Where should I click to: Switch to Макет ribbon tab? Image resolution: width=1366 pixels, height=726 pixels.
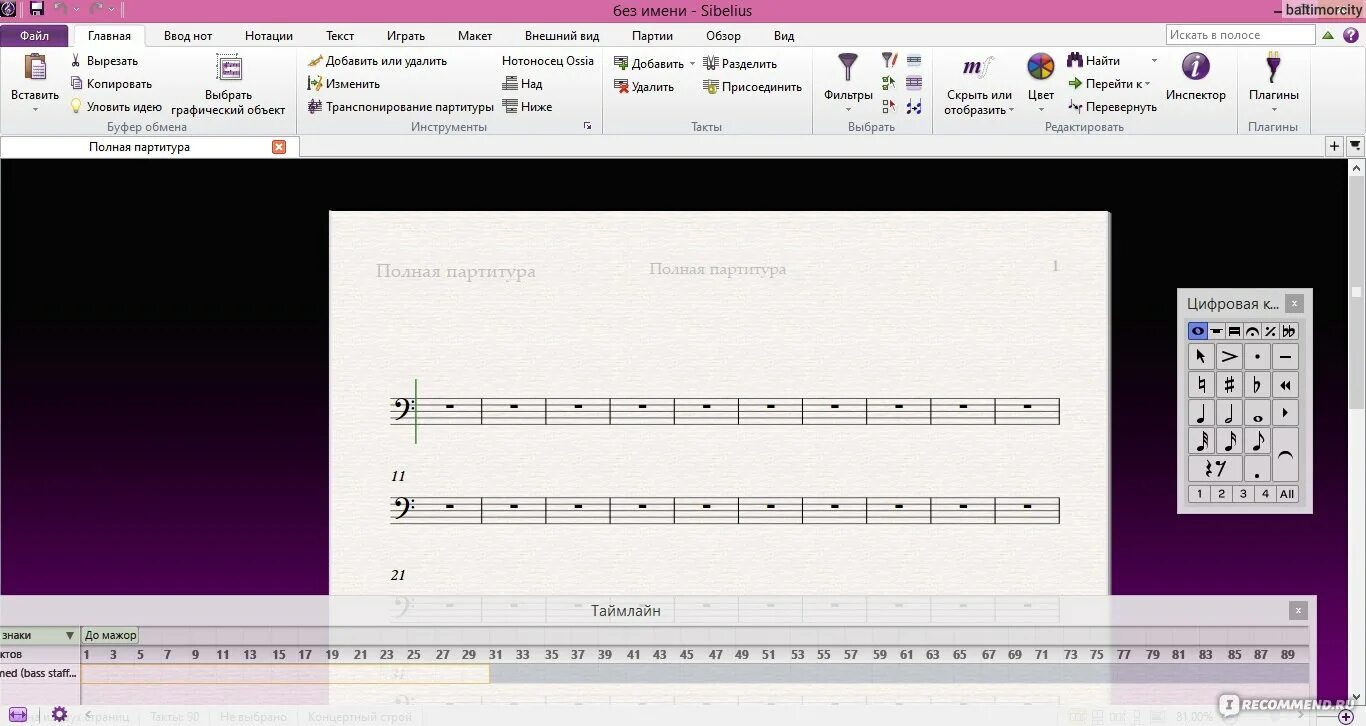pos(475,36)
